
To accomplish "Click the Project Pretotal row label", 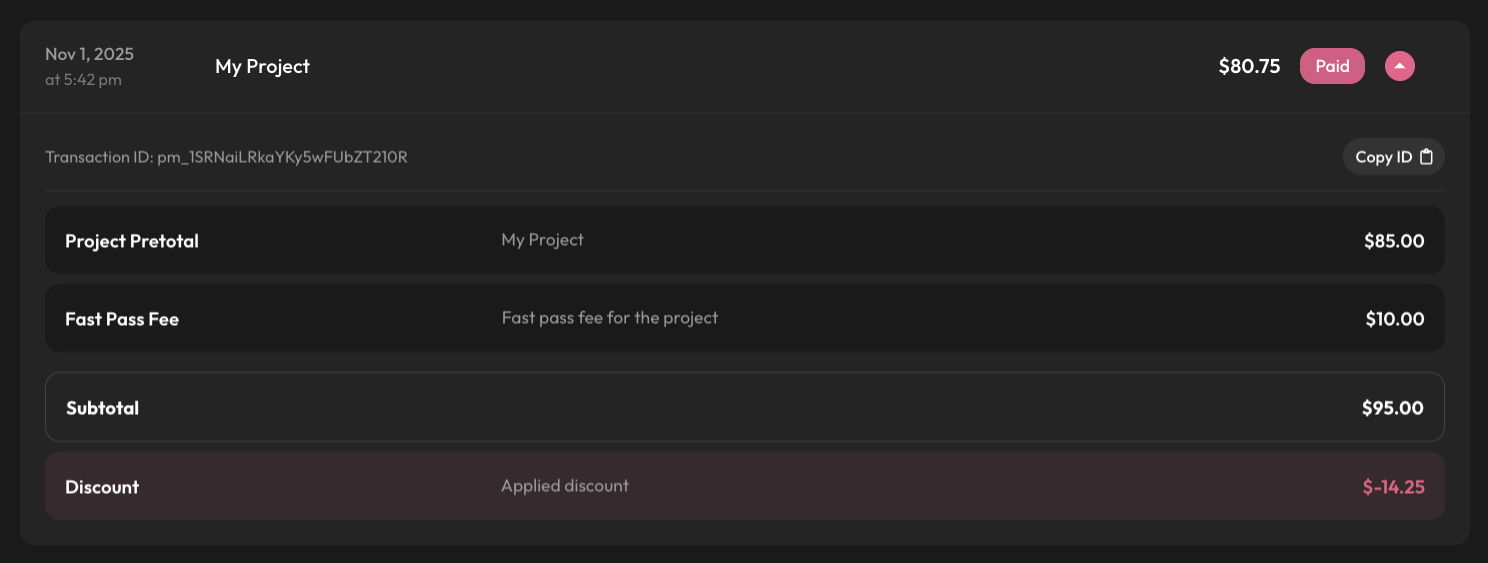I will point(132,241).
